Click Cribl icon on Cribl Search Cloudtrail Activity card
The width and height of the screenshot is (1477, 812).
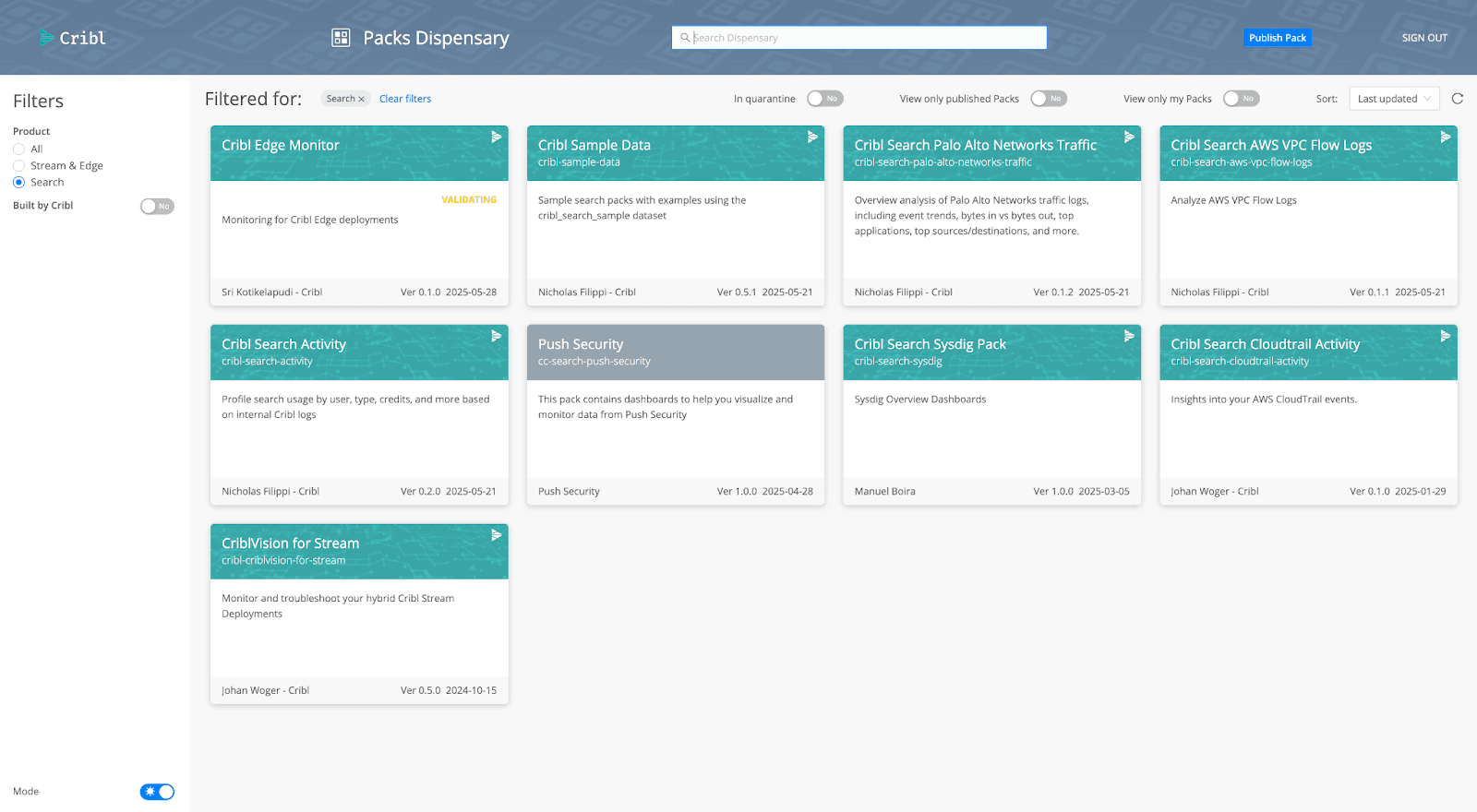[x=1445, y=337]
